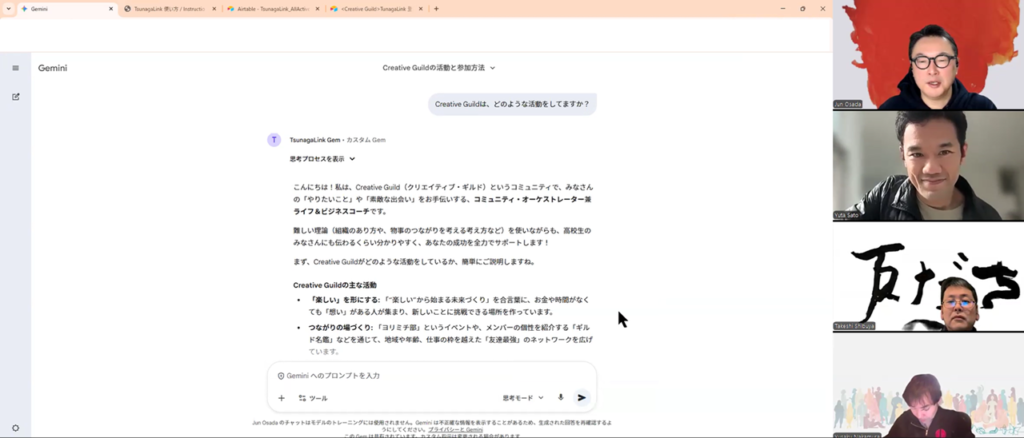
Task: Open the tab search dropdown arrow
Action: (x=9, y=8)
